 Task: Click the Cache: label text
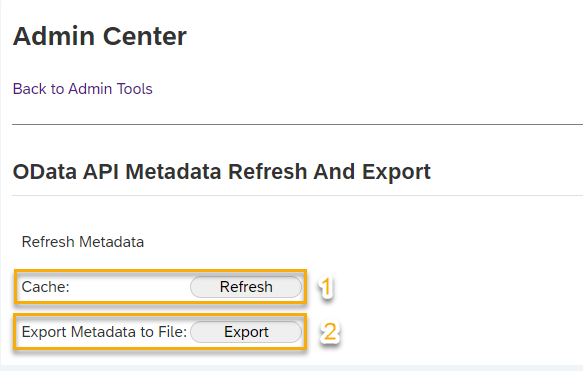45,287
